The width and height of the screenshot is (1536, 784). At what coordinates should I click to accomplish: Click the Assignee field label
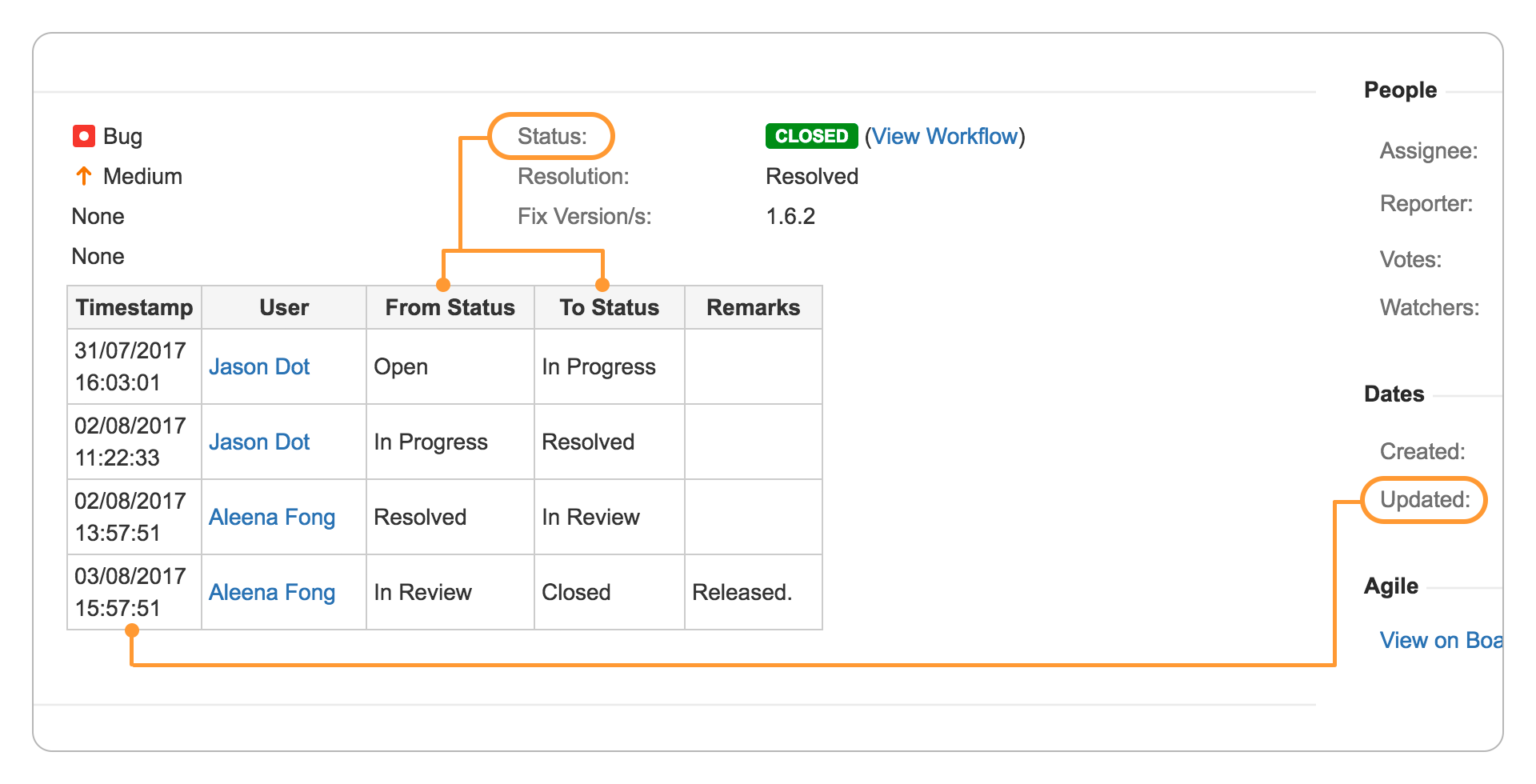(1428, 151)
